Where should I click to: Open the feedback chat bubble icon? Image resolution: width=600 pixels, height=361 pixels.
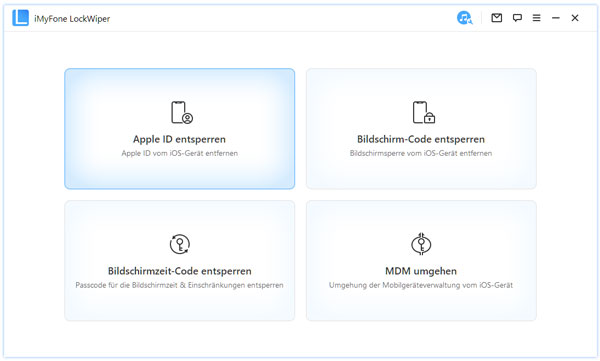[517, 18]
